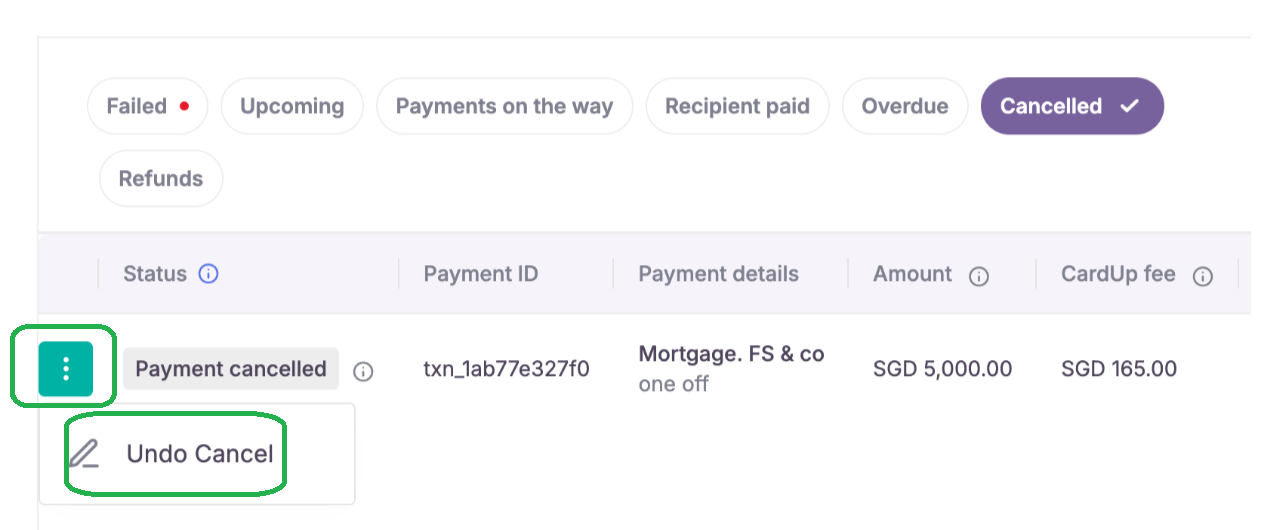Image resolution: width=1264 pixels, height=530 pixels.
Task: Toggle the Payments on the way filter
Action: pyautogui.click(x=505, y=106)
